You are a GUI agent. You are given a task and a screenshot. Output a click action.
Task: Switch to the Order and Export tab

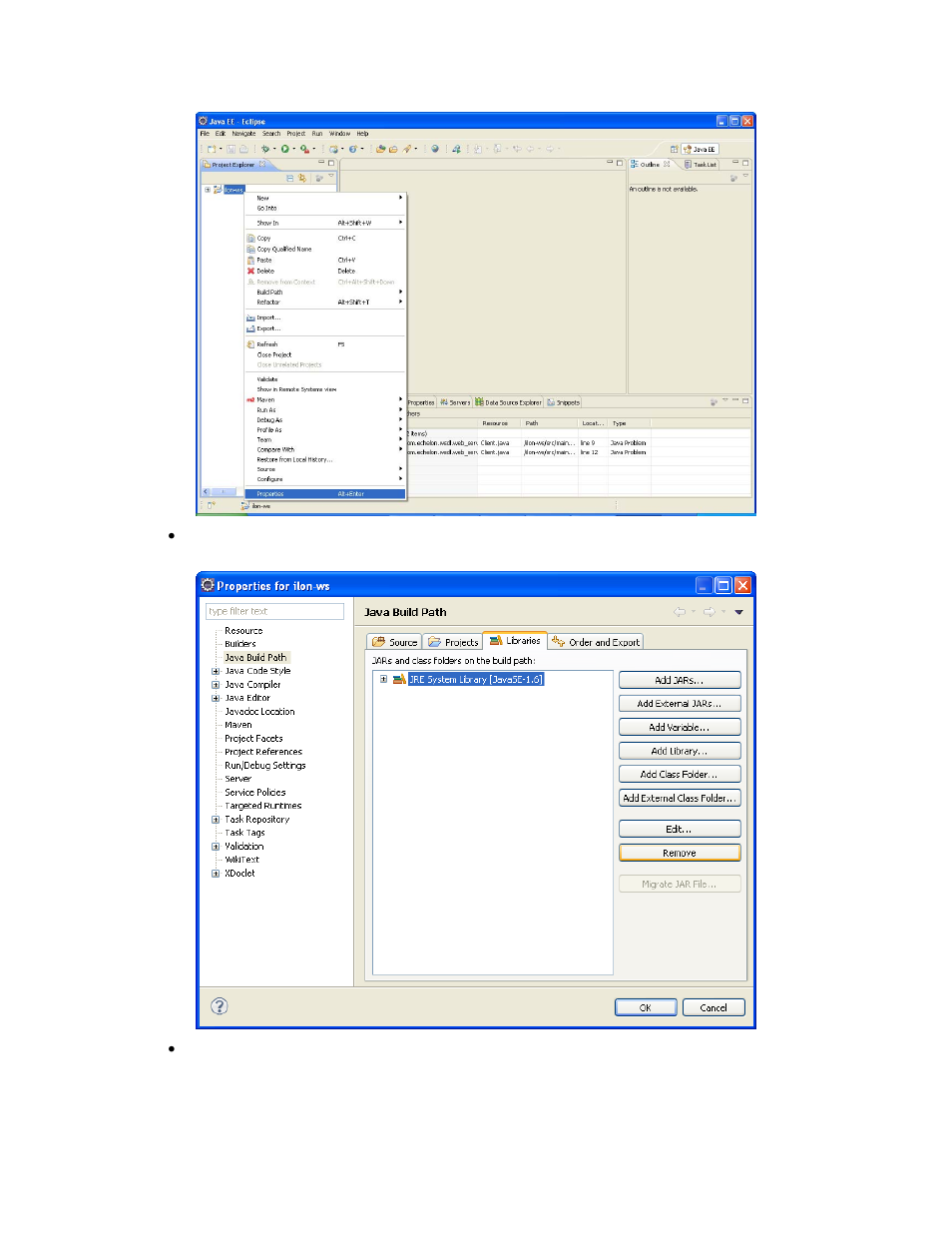click(596, 642)
